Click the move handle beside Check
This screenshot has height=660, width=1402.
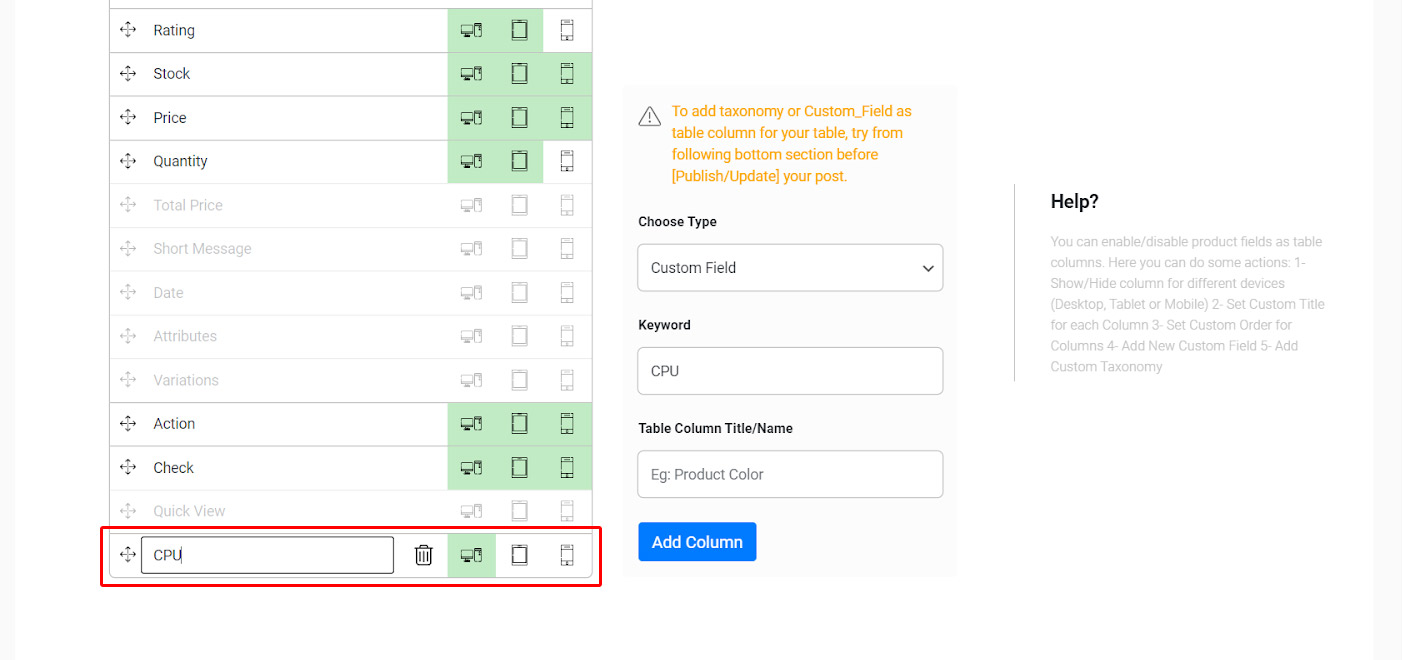128,468
